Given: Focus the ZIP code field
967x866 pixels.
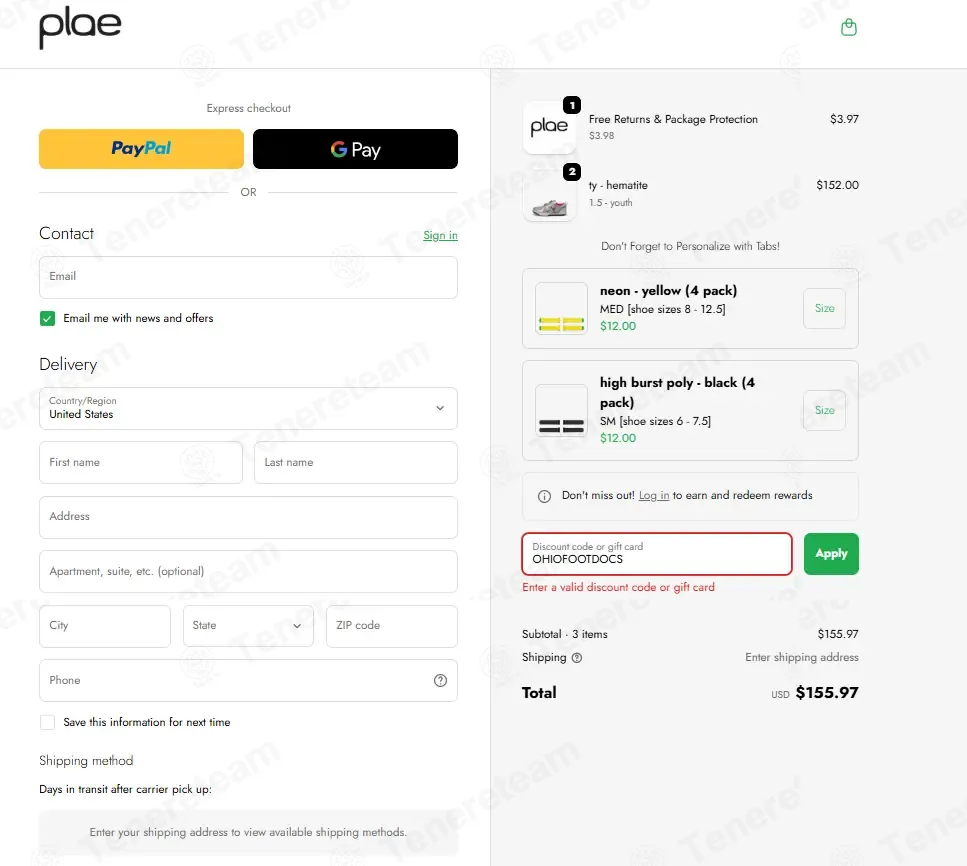Looking at the screenshot, I should click(392, 626).
